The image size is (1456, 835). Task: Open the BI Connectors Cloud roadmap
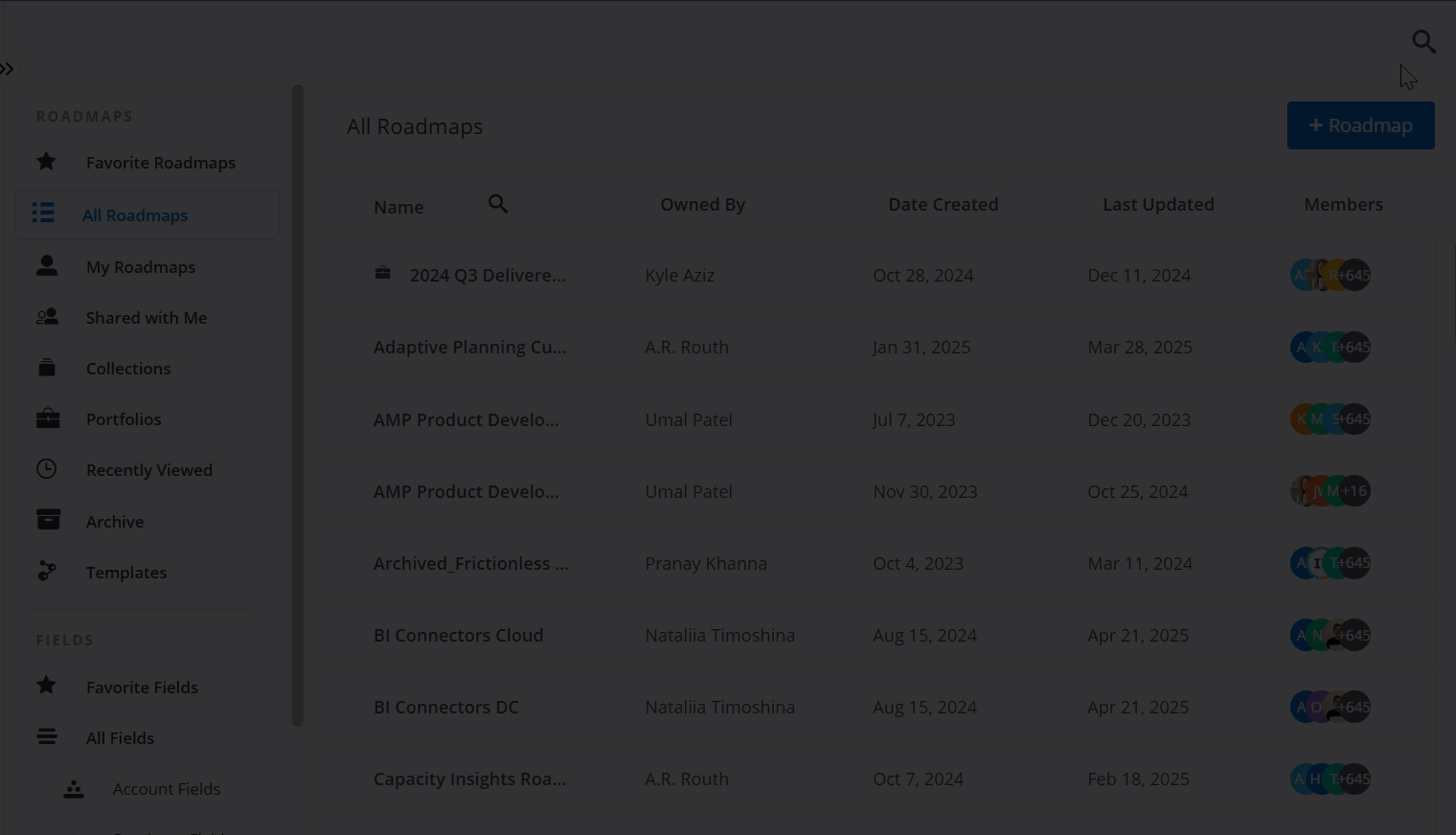point(458,635)
